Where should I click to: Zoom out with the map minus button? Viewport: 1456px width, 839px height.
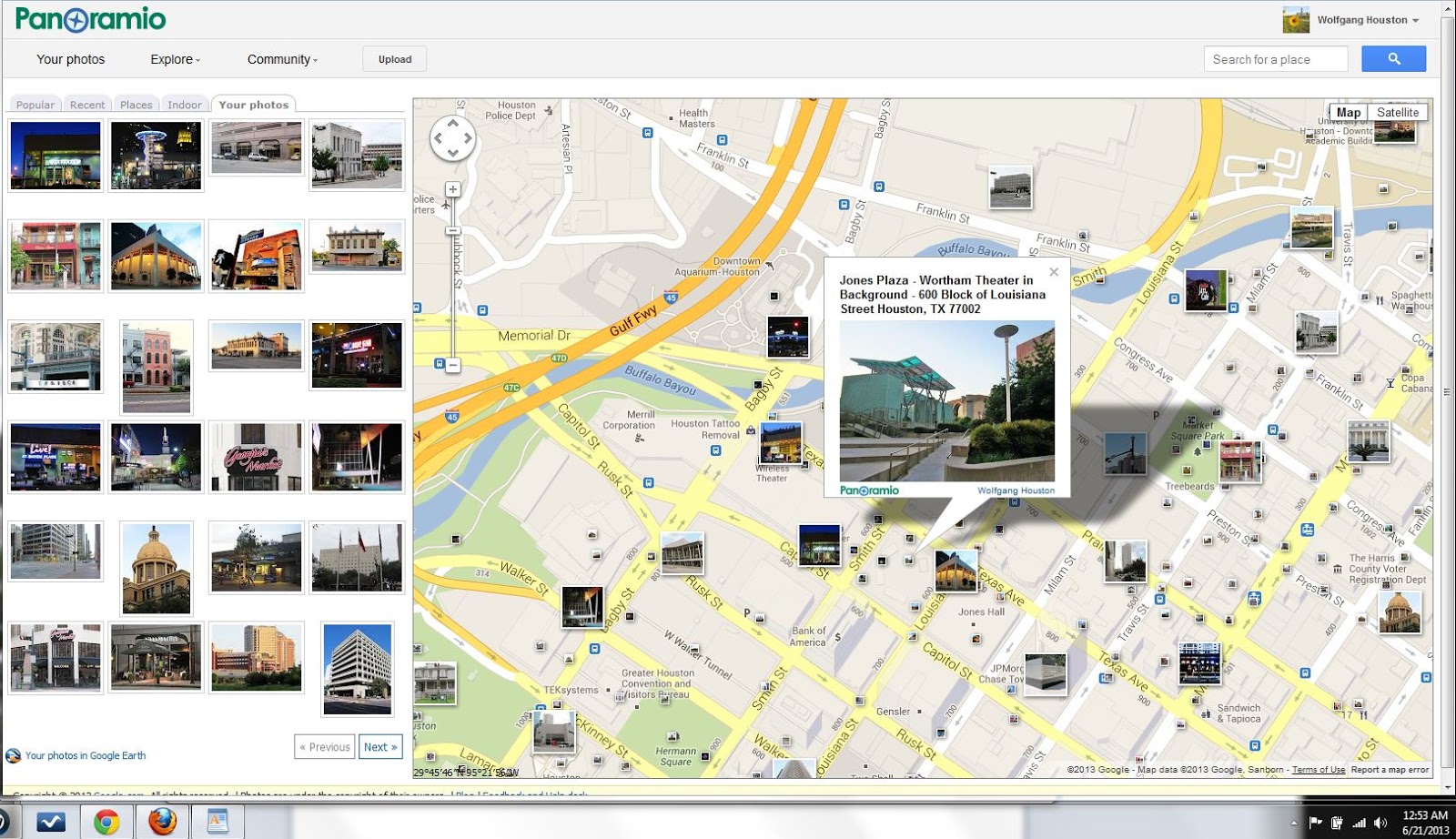(x=452, y=365)
